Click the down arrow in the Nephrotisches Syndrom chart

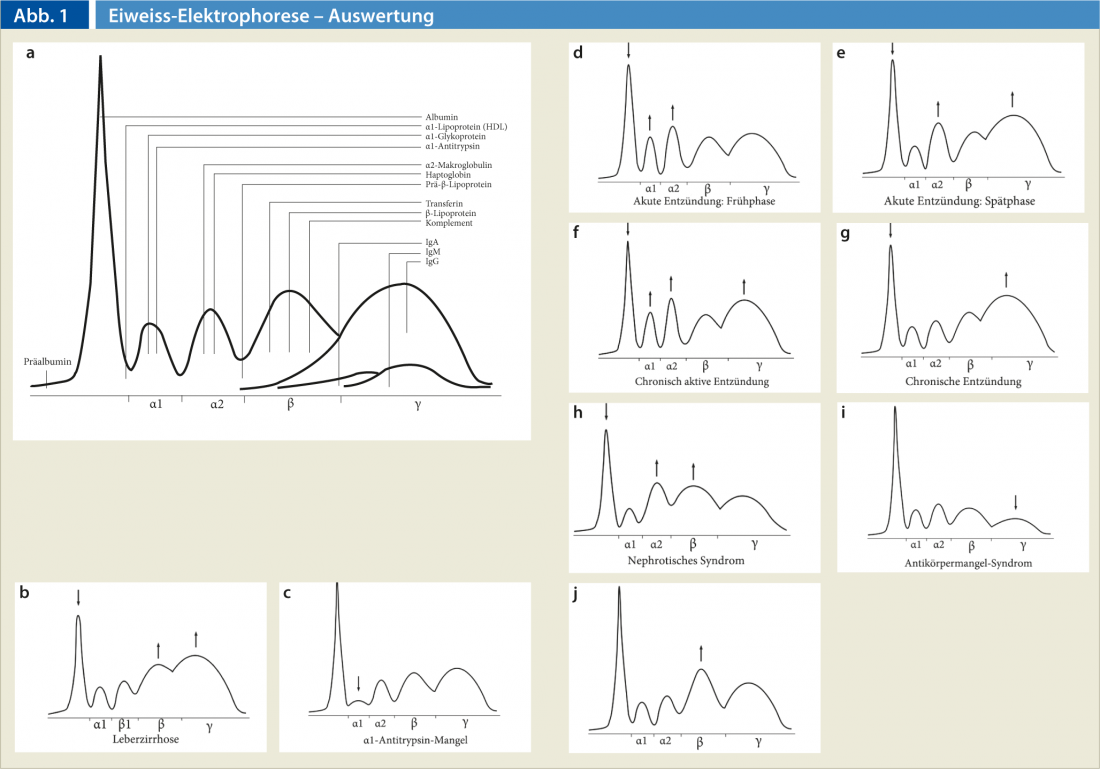click(606, 412)
